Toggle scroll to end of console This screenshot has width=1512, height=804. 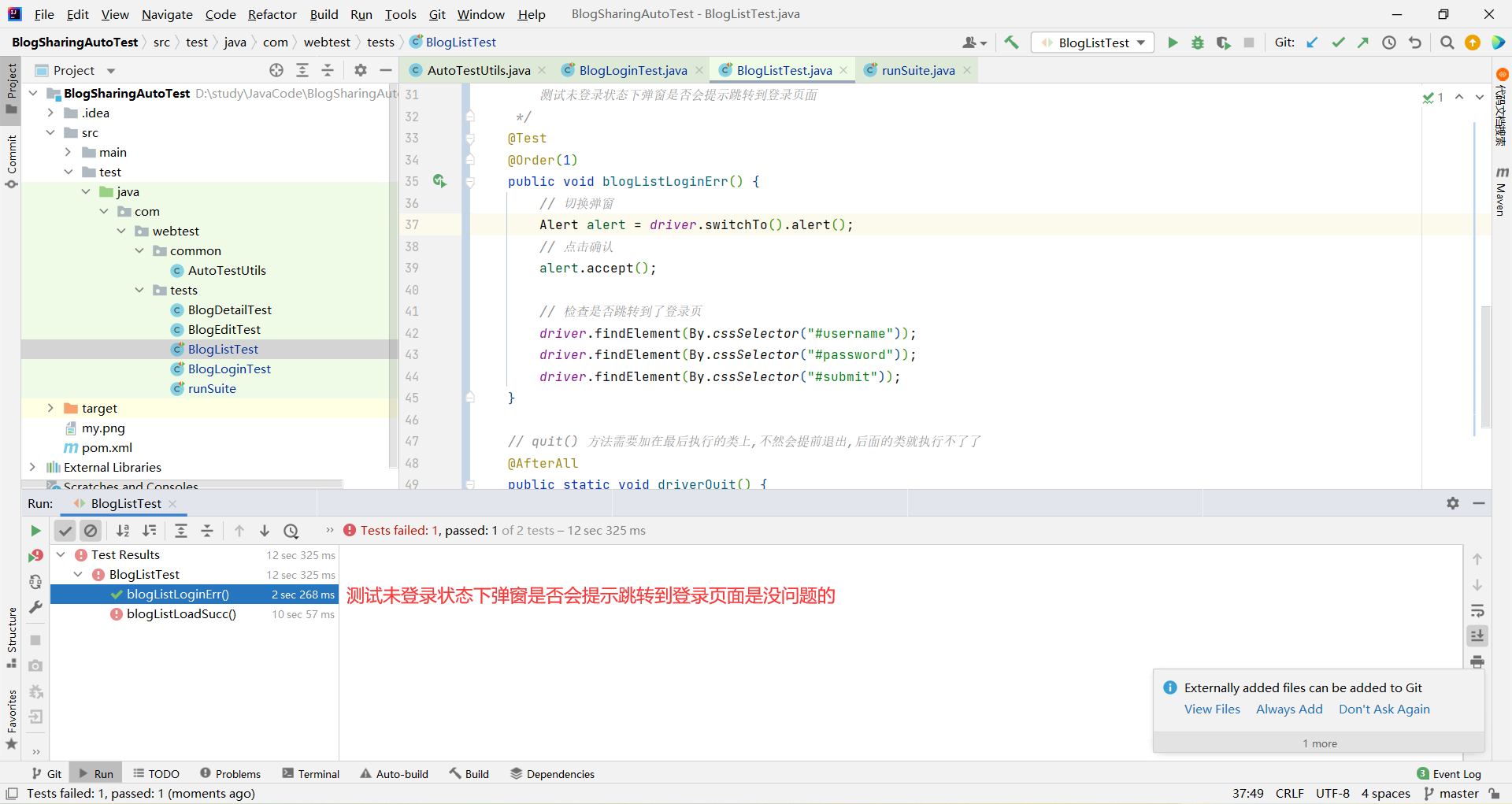(x=1477, y=635)
